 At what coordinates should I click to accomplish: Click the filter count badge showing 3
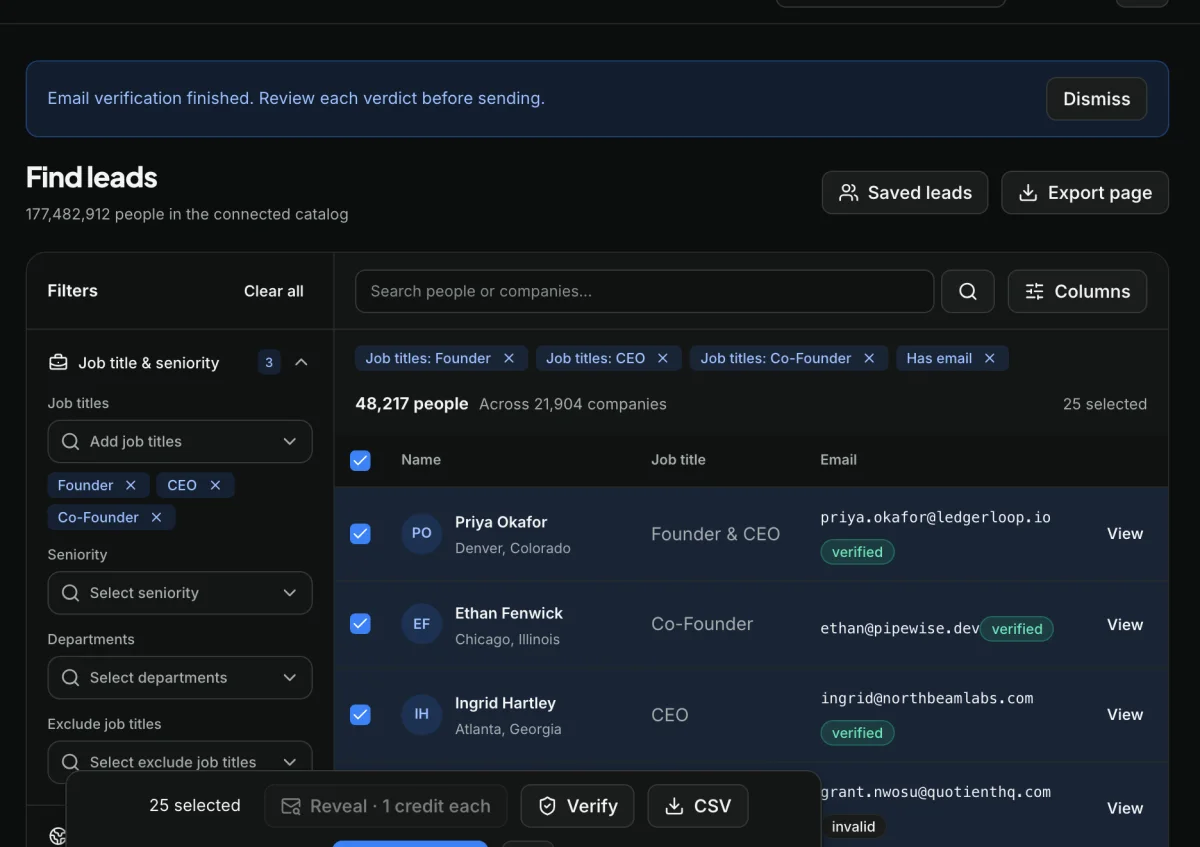coord(269,362)
